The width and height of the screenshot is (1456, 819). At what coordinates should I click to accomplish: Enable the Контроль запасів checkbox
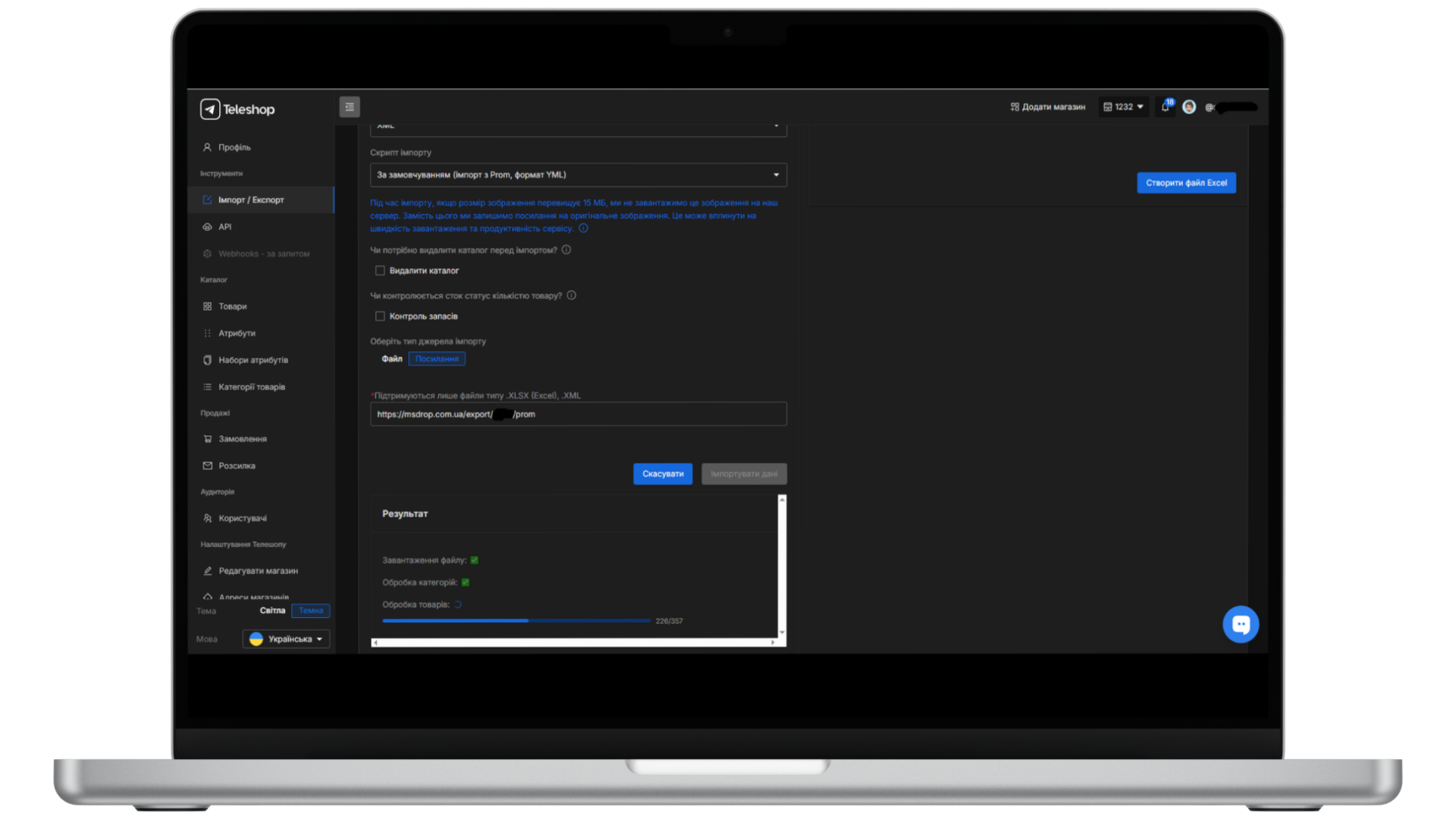click(x=380, y=316)
